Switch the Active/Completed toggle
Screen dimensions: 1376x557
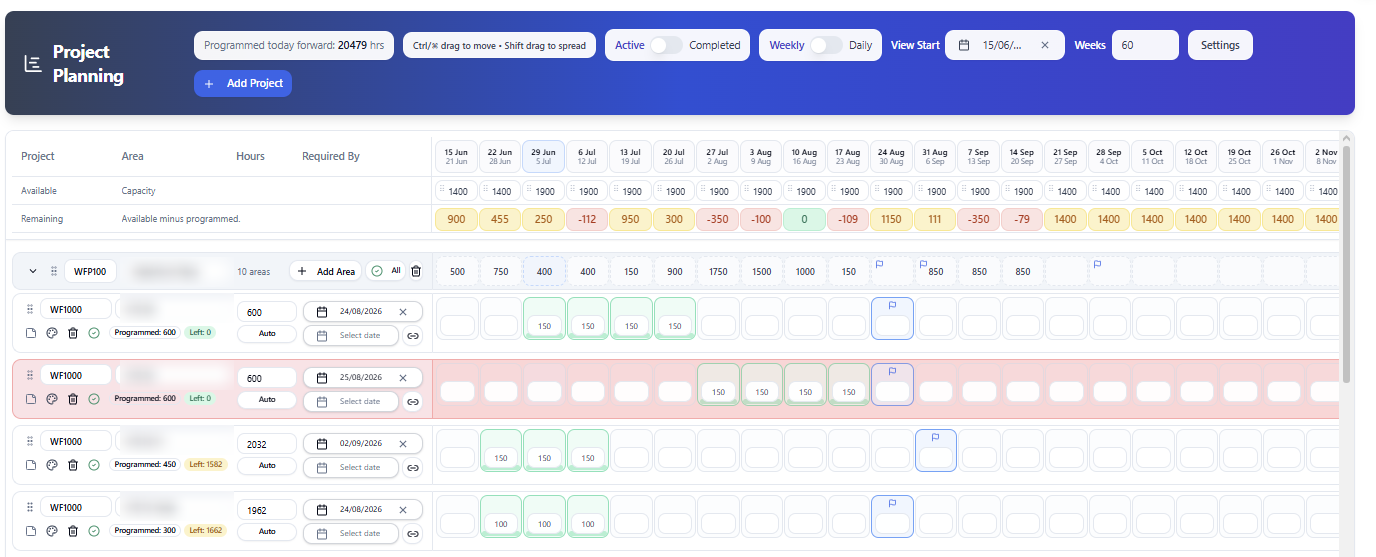[x=666, y=45]
